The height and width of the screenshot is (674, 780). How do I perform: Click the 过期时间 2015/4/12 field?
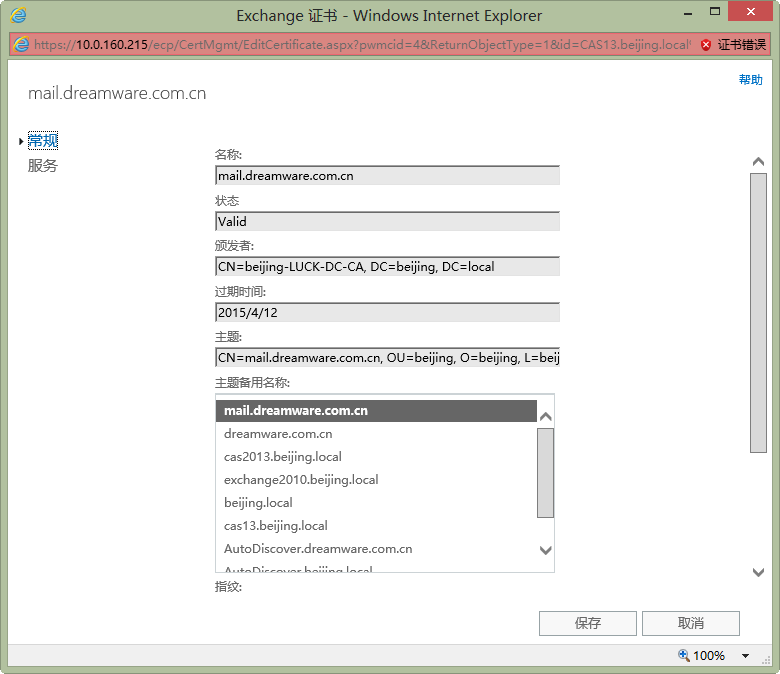click(x=388, y=312)
